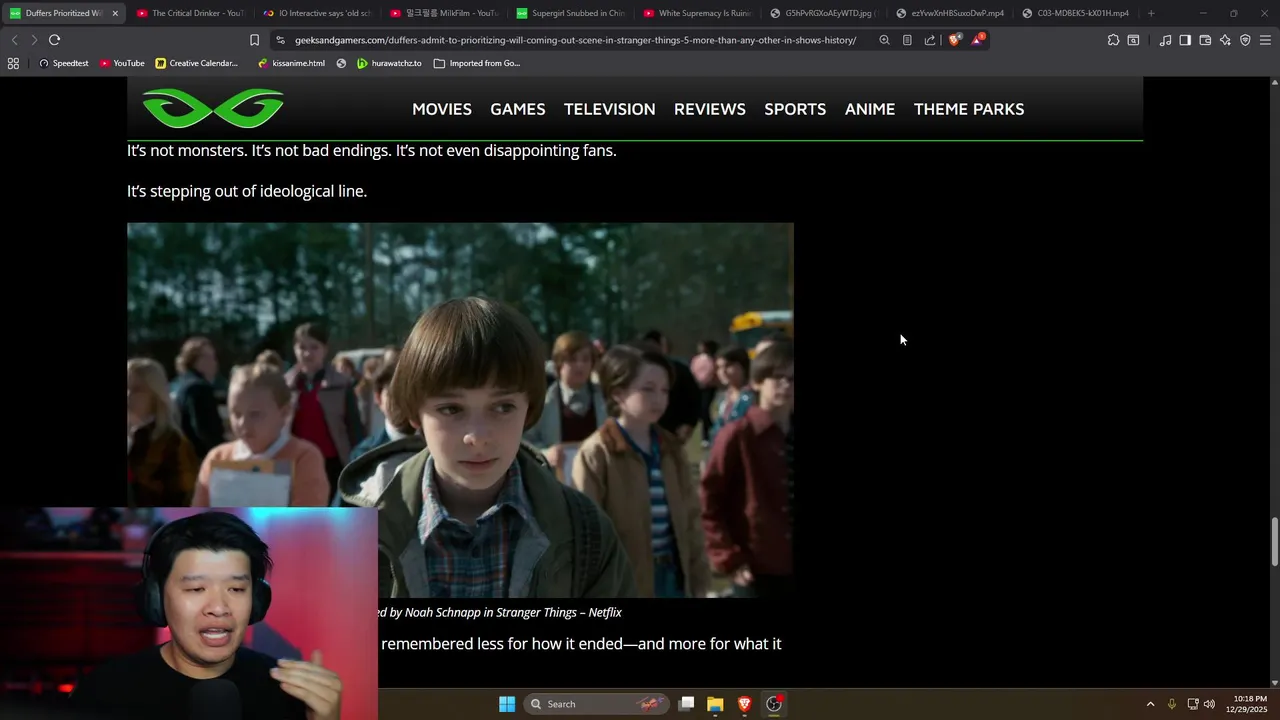Open the Windows Start menu
The height and width of the screenshot is (720, 1280).
click(x=507, y=704)
